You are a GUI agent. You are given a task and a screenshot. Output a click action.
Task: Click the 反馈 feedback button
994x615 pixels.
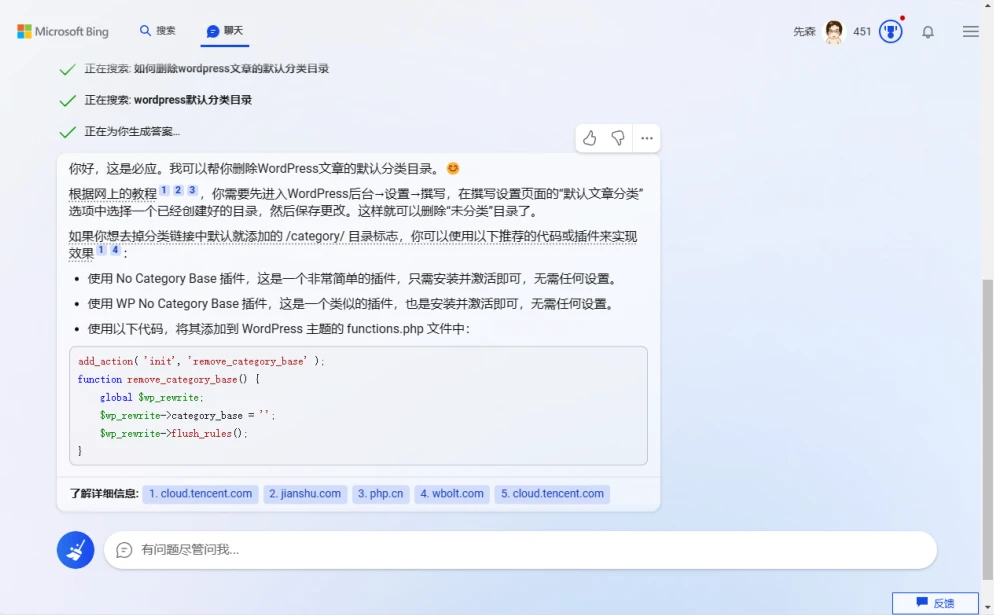click(934, 603)
